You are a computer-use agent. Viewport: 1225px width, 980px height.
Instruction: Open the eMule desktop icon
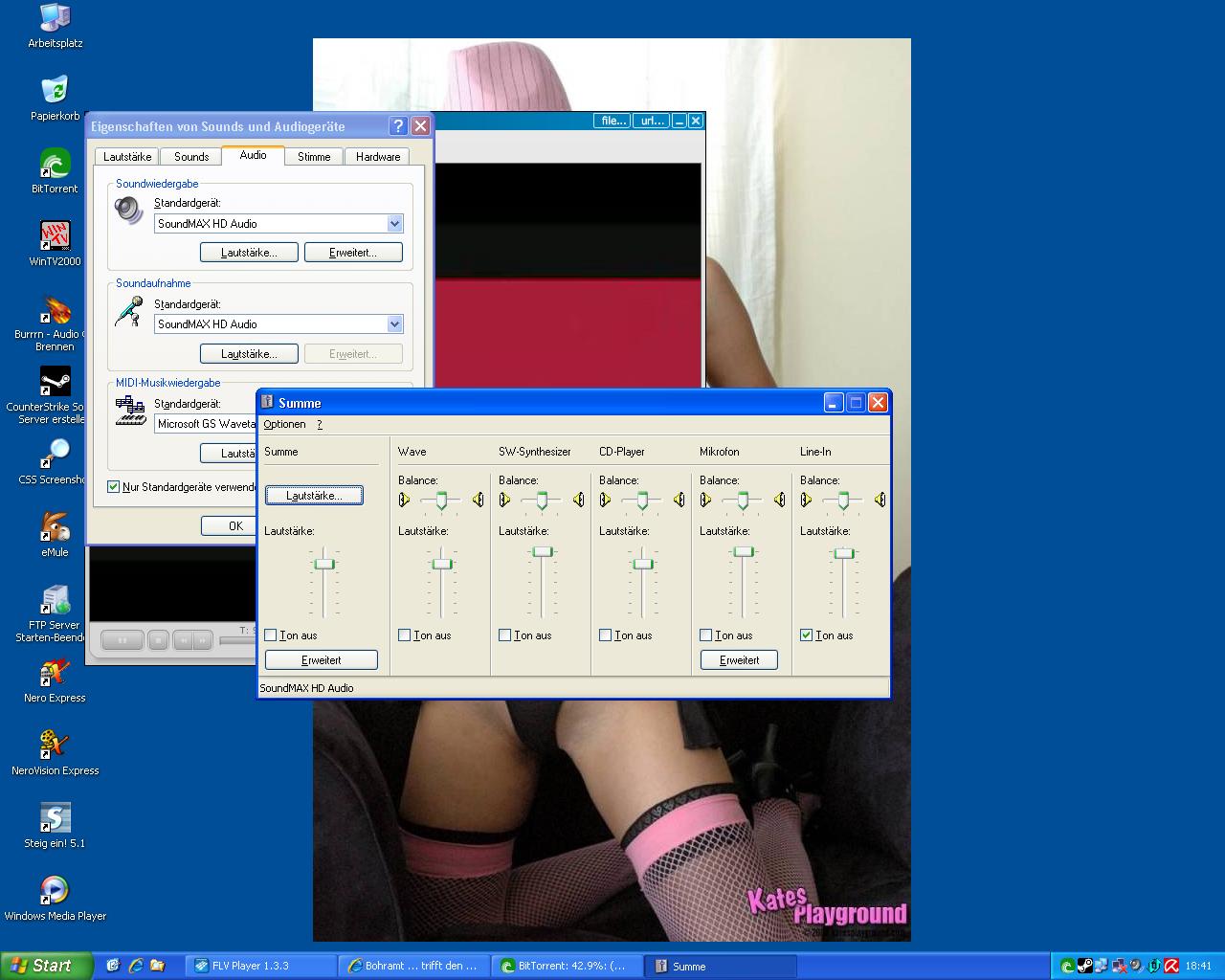55,528
